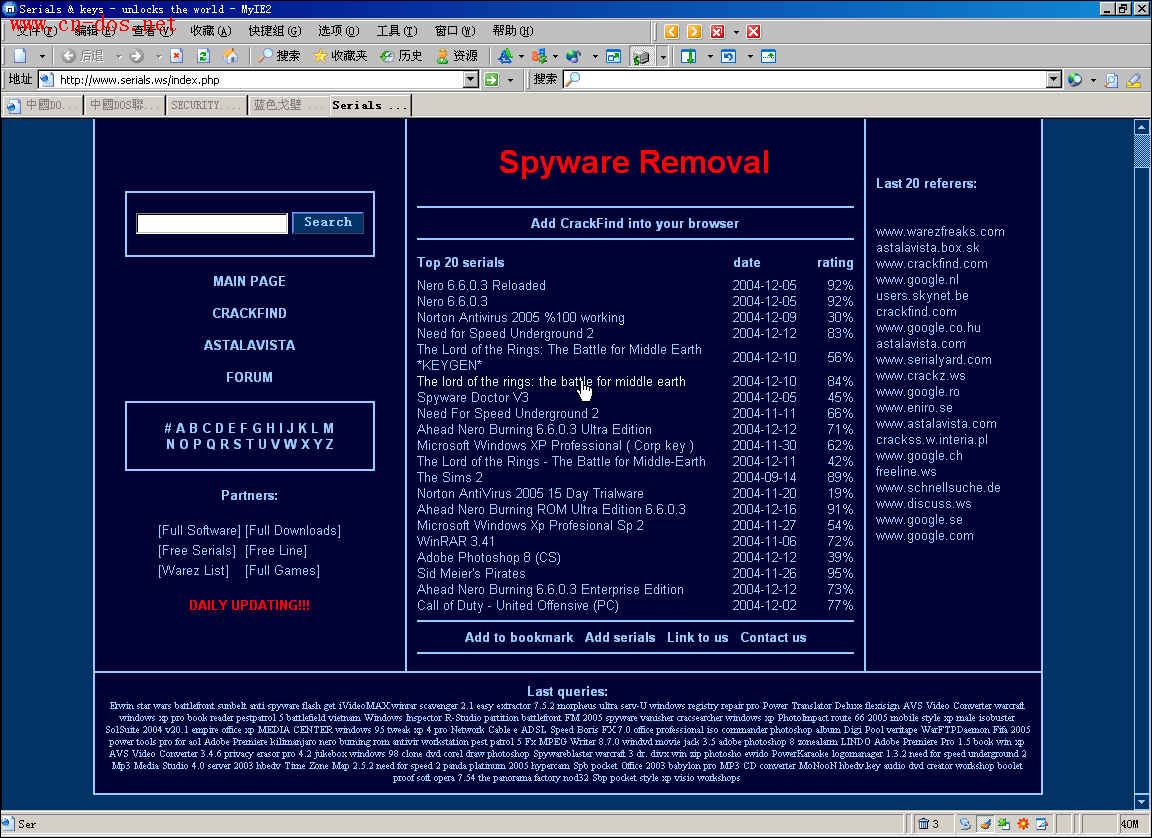Image resolution: width=1152 pixels, height=838 pixels.
Task: Open the search engine globe dropdown arrow
Action: click(1093, 80)
